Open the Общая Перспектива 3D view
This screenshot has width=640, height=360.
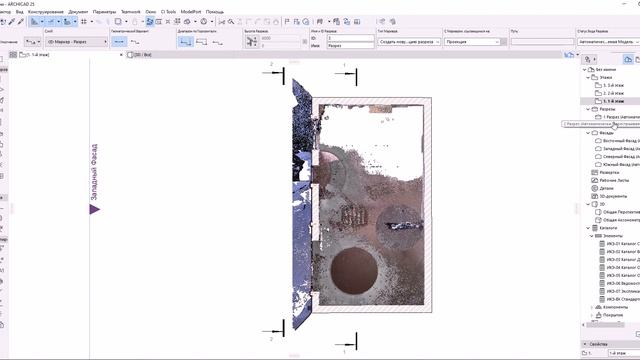(618, 212)
